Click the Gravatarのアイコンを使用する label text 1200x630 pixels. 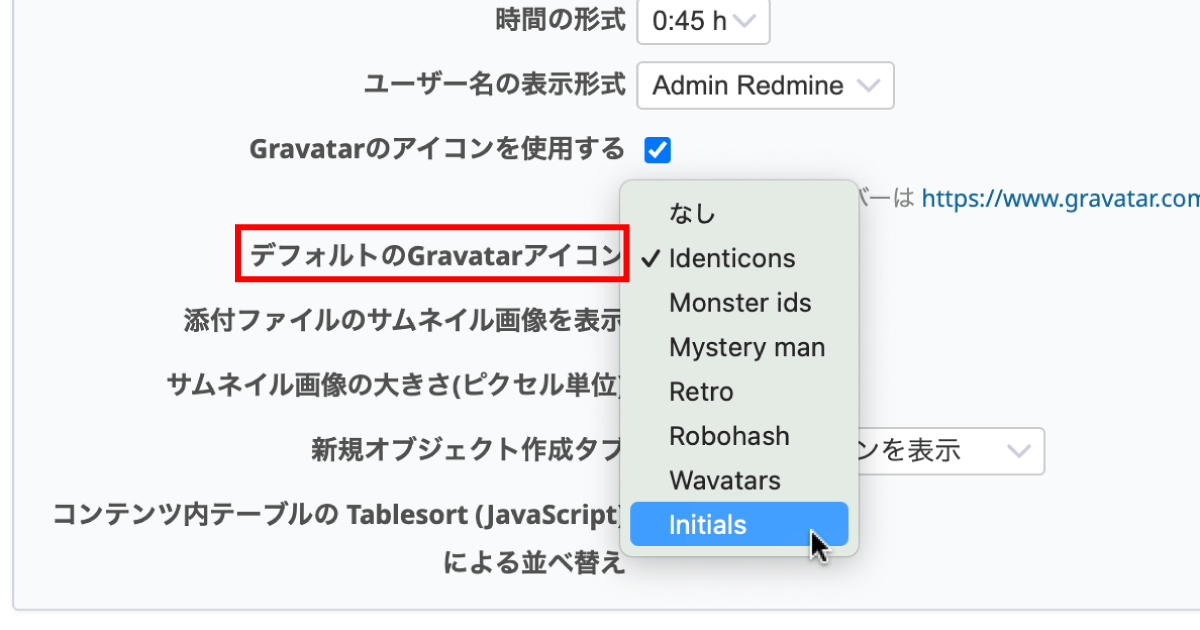pos(436,150)
